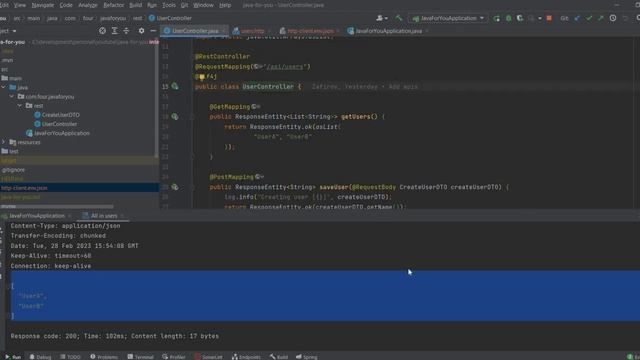640x360 pixels.
Task: Rerun JavaForYouApplication from the toolbar
Action: click(x=496, y=18)
